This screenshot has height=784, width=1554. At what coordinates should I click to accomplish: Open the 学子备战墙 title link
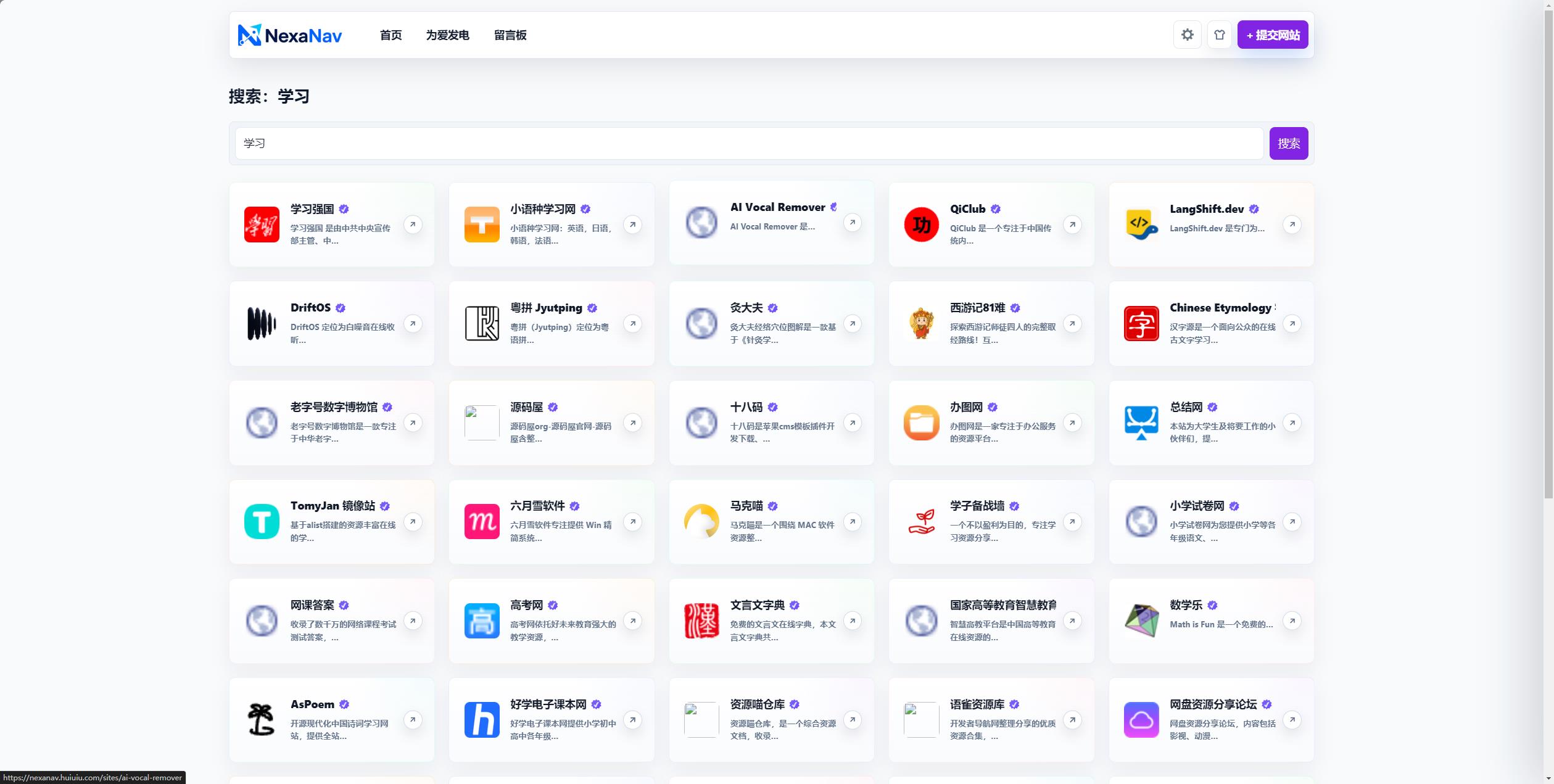pyautogui.click(x=977, y=506)
